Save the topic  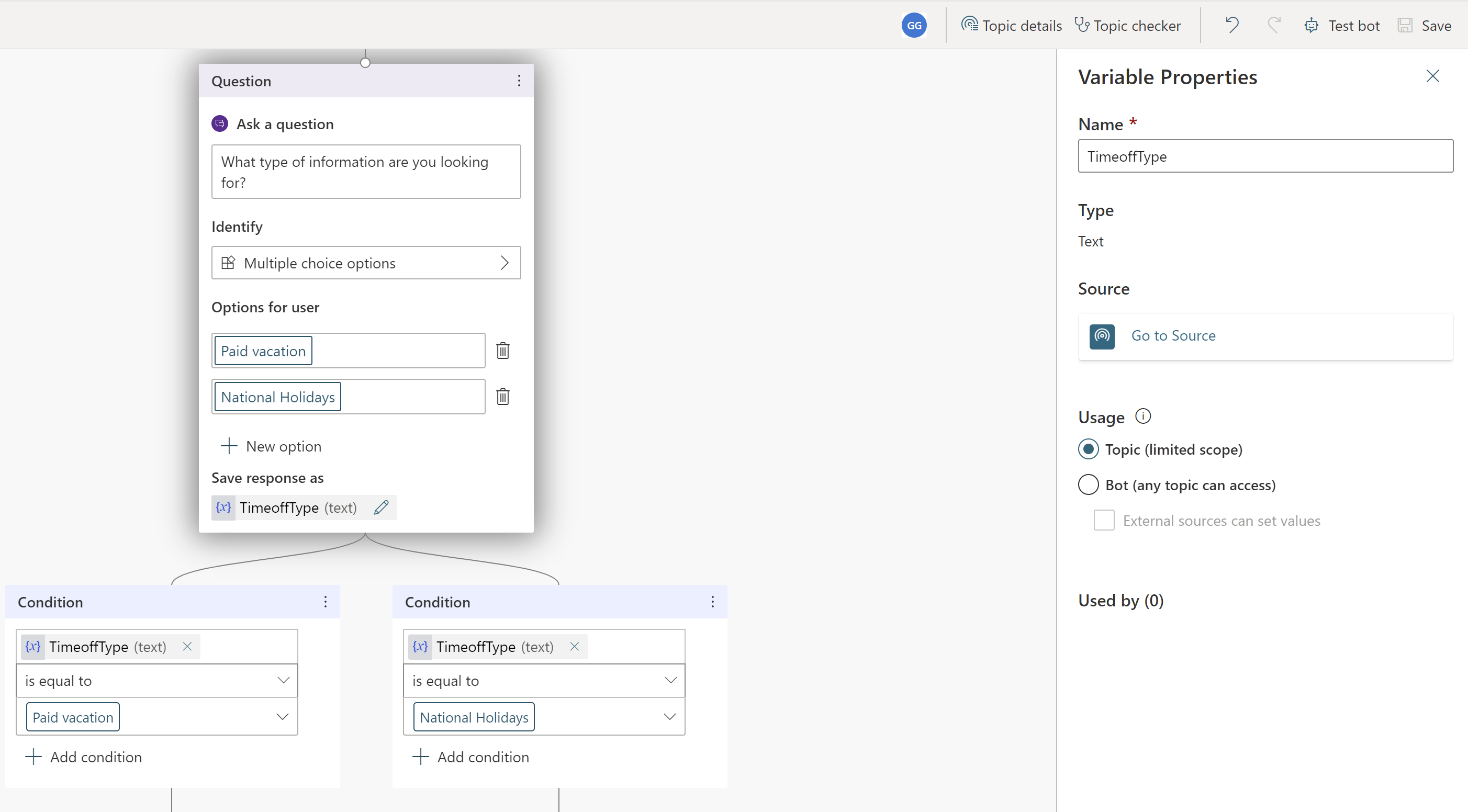click(1424, 26)
